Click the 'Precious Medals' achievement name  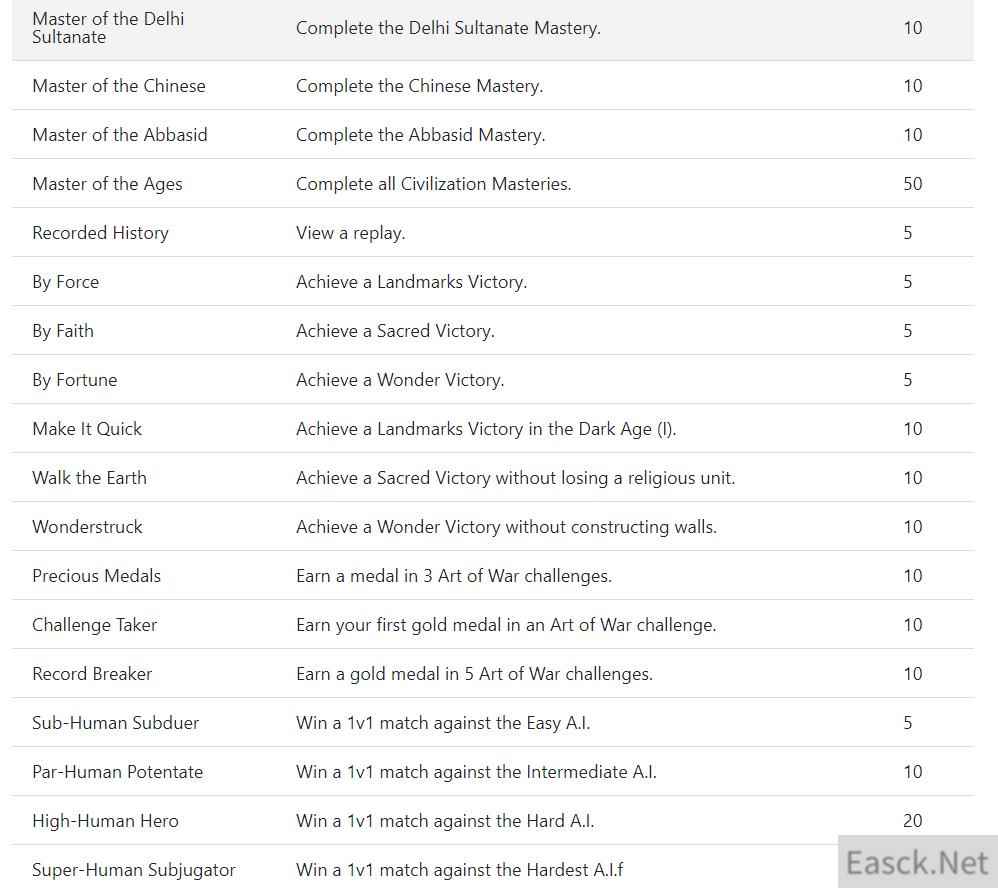tap(96, 576)
